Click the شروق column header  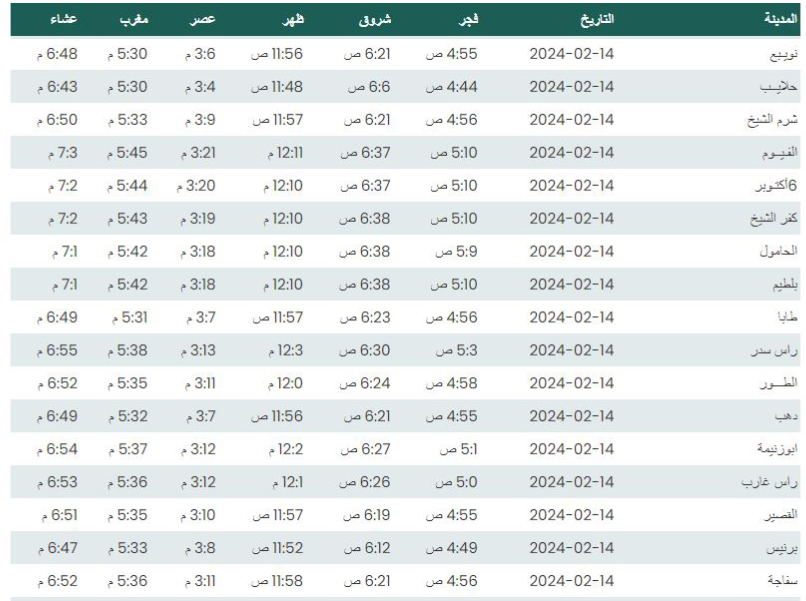375,20
